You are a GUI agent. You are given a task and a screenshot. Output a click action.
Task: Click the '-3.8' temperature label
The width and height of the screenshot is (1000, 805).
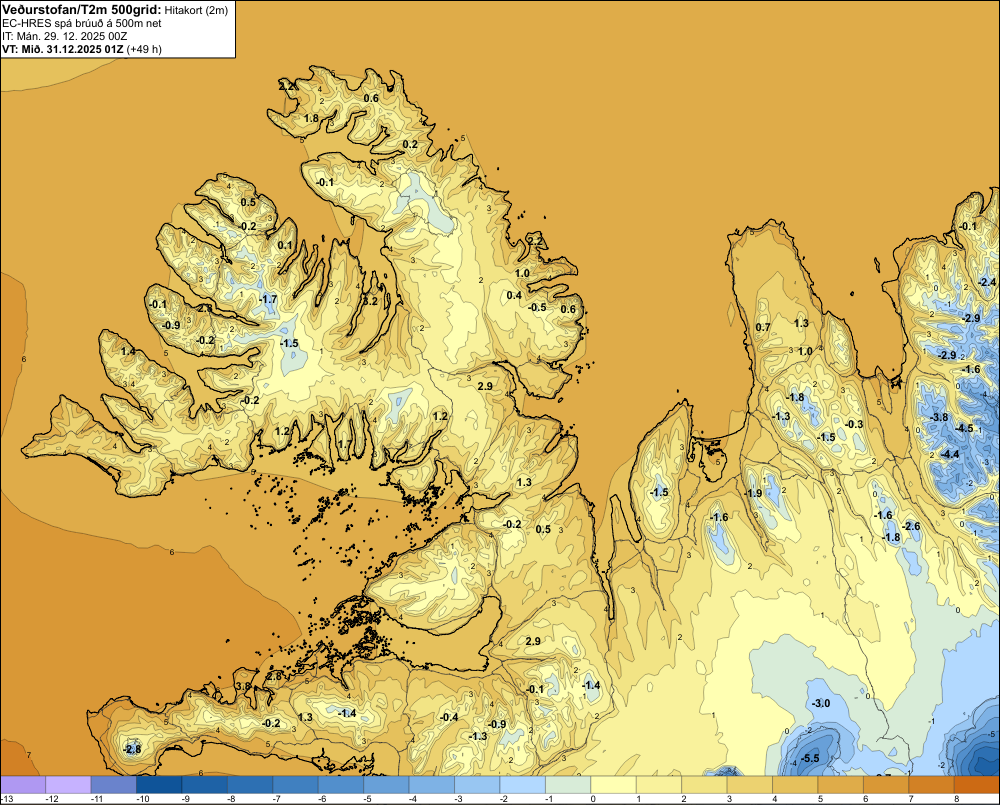(x=939, y=418)
